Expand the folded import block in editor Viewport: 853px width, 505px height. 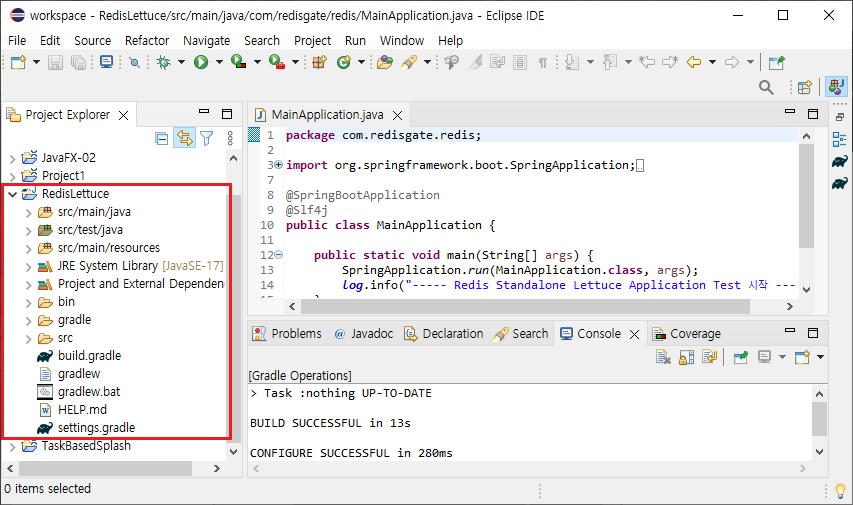click(x=277, y=165)
